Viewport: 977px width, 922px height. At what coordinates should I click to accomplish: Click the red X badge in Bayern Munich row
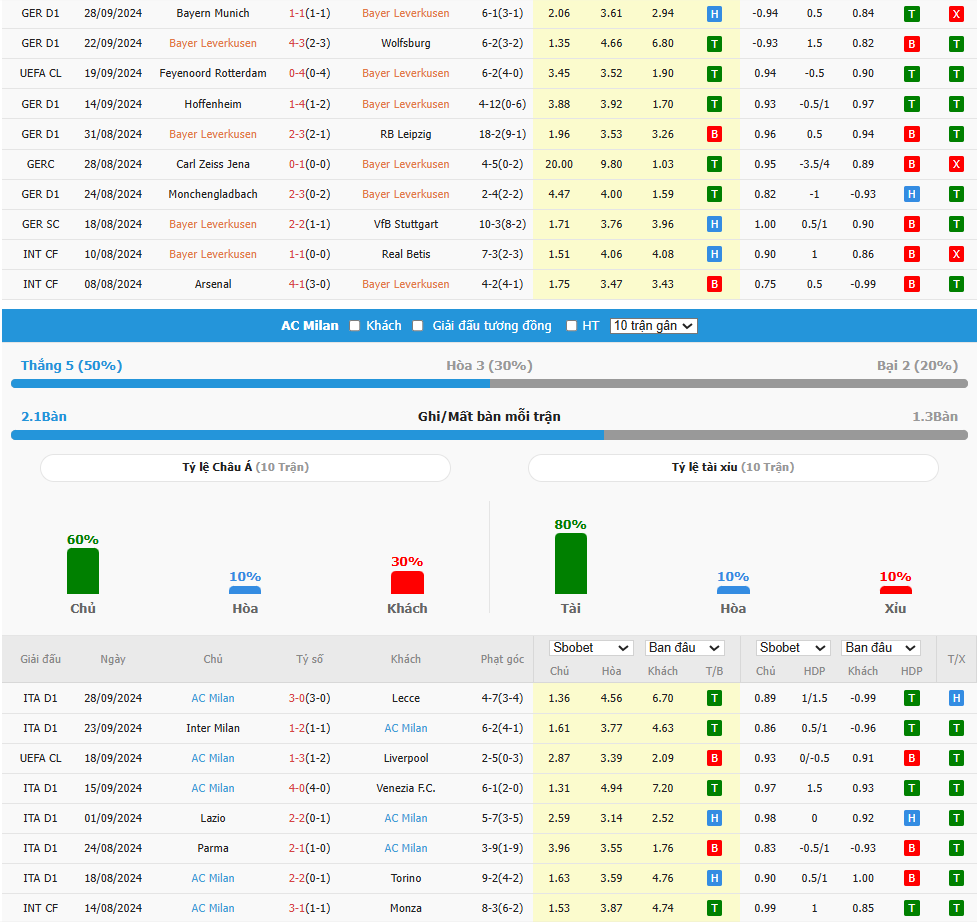pyautogui.click(x=956, y=14)
